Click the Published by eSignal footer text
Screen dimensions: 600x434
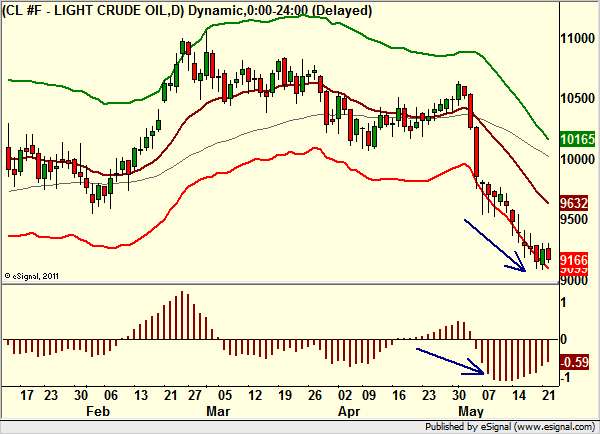pos(510,427)
